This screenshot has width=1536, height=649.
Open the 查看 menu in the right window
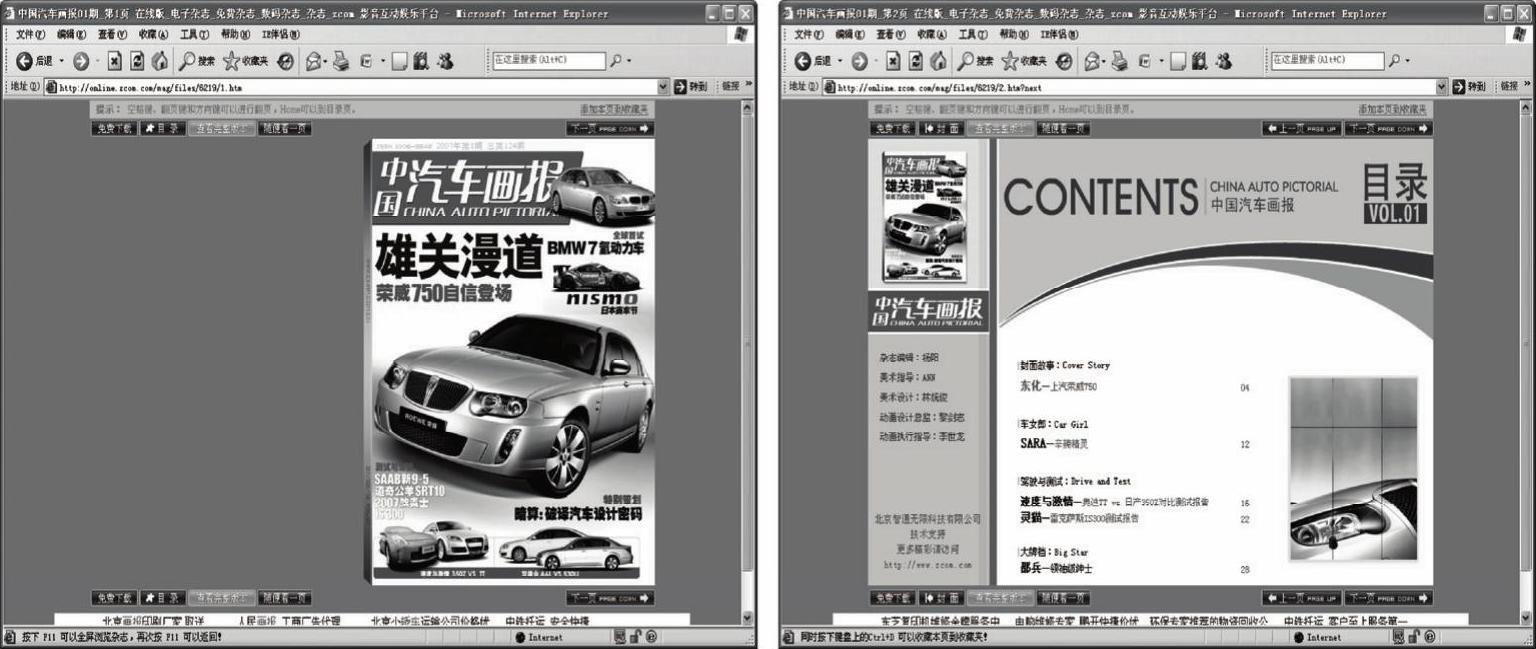pyautogui.click(x=891, y=34)
